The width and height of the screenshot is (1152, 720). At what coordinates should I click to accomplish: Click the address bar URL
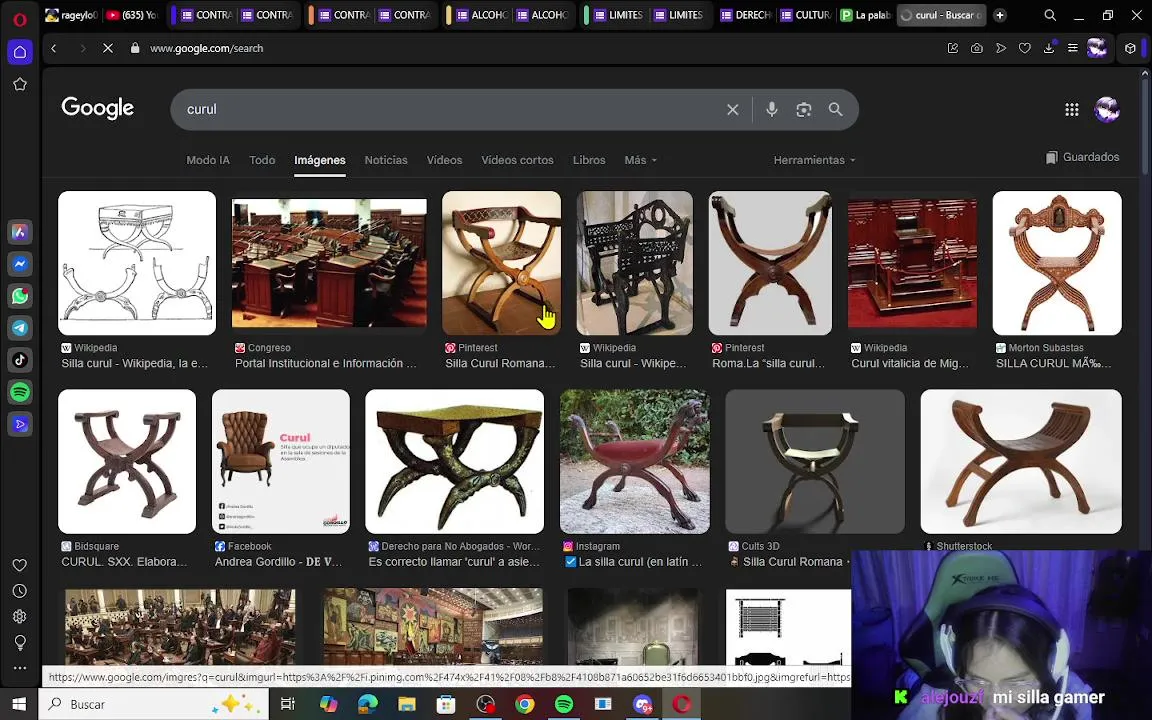coord(206,48)
